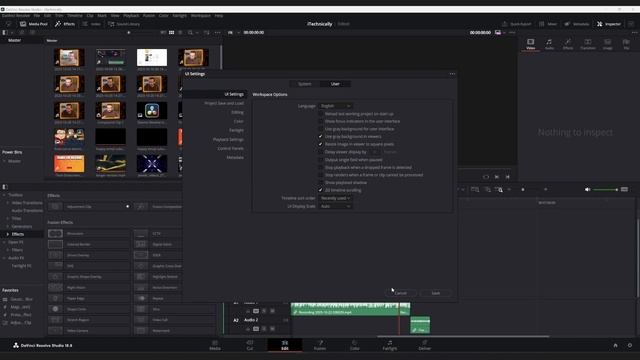Toggle Delay viewer display by checkbox
Viewport: 640px width, 360px height.
pyautogui.click(x=320, y=152)
